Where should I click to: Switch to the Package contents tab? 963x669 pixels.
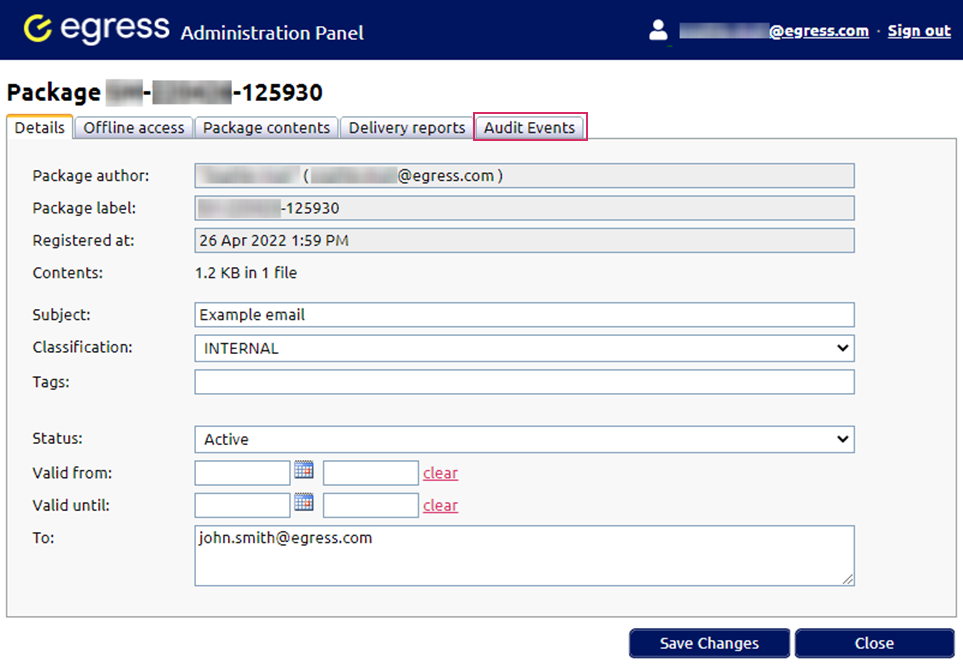click(266, 127)
